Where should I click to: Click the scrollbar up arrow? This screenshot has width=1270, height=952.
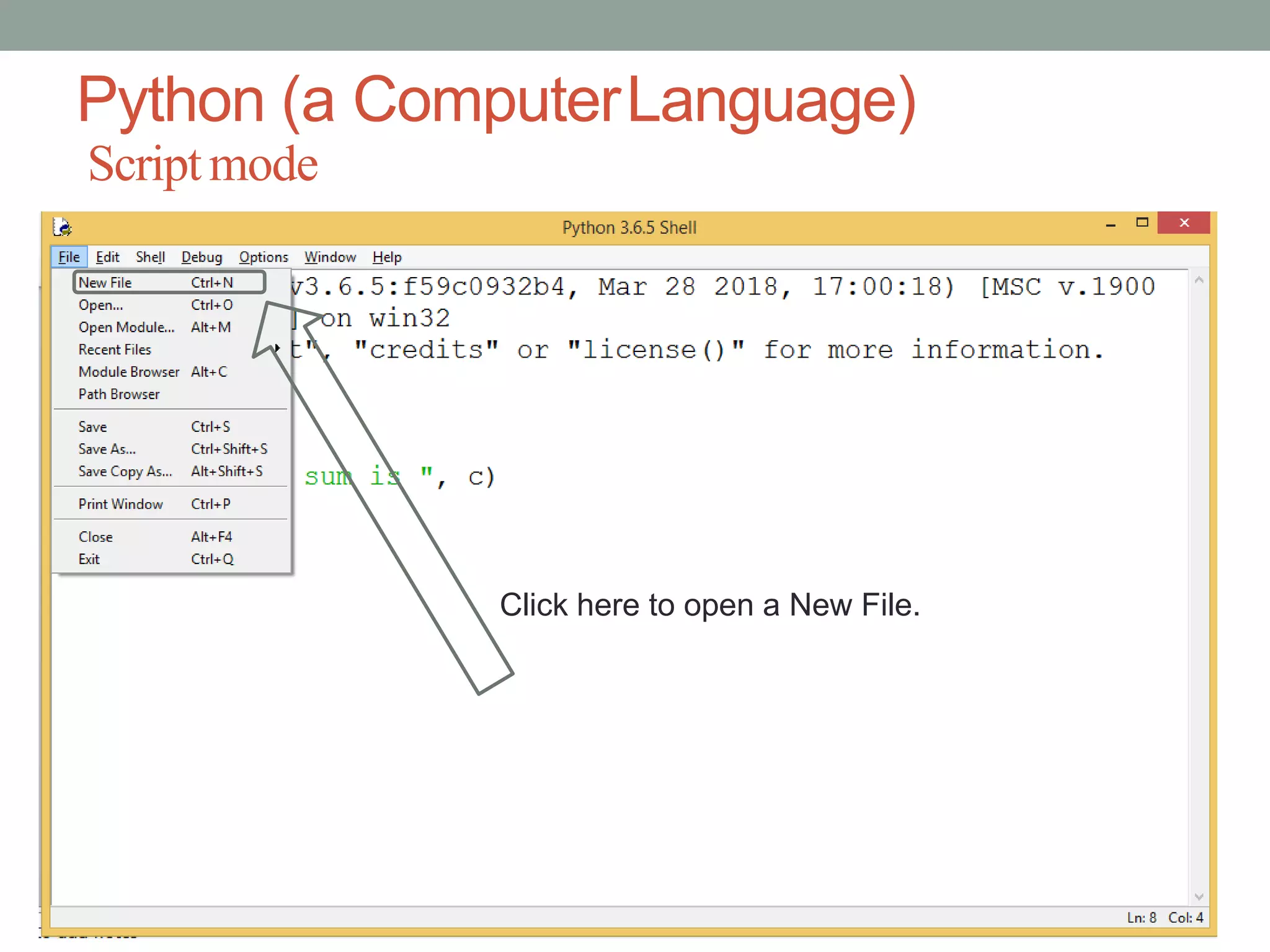point(1199,280)
